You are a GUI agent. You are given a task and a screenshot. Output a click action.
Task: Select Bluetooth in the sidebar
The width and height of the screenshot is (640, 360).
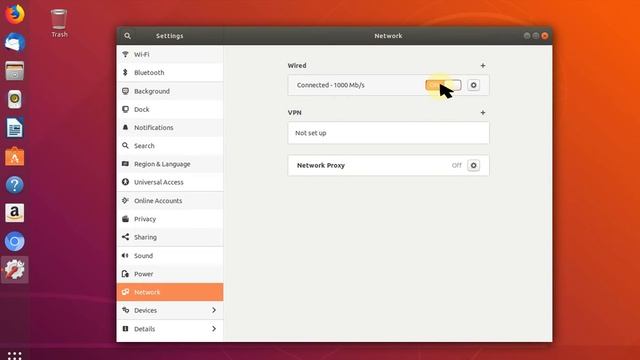pos(170,73)
